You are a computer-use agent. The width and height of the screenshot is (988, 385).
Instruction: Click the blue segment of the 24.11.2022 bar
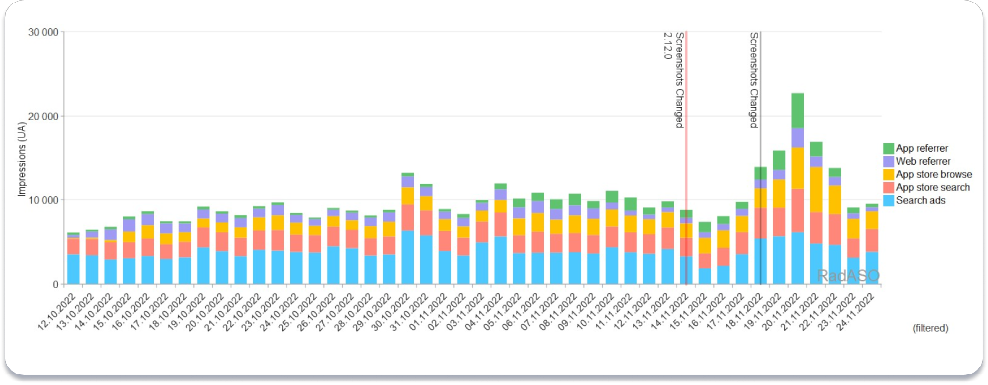point(871,268)
